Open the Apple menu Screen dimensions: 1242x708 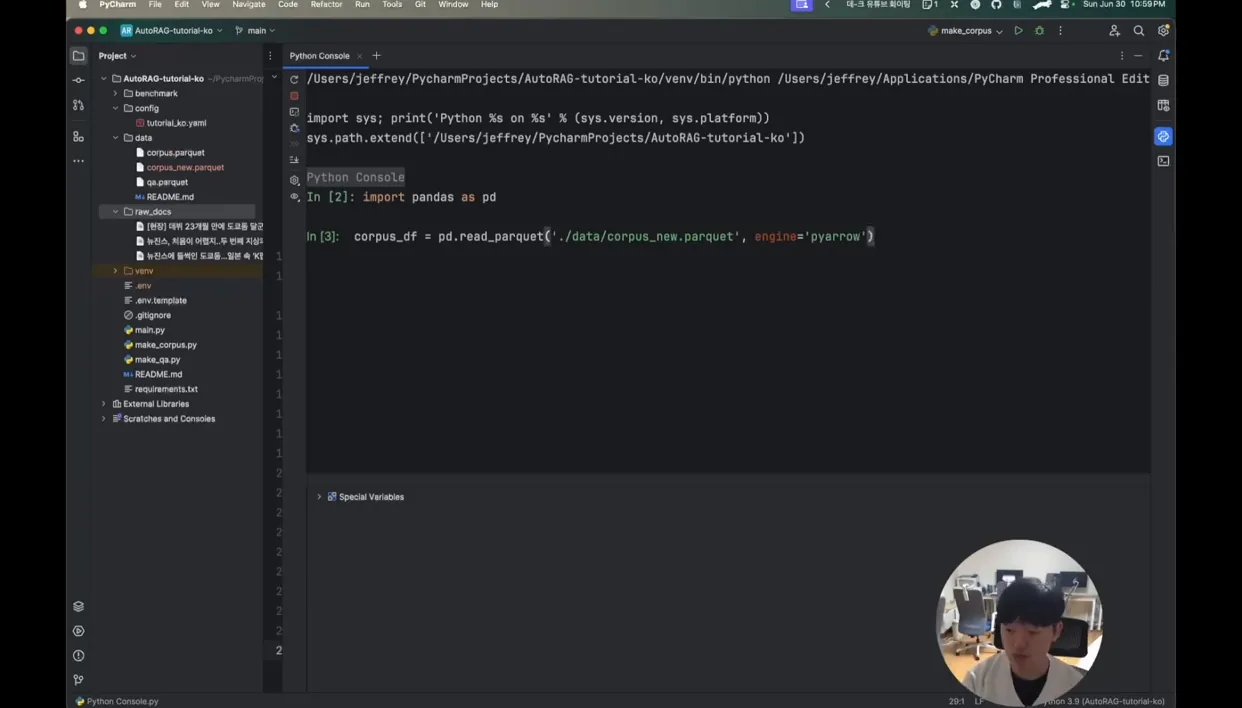click(82, 5)
